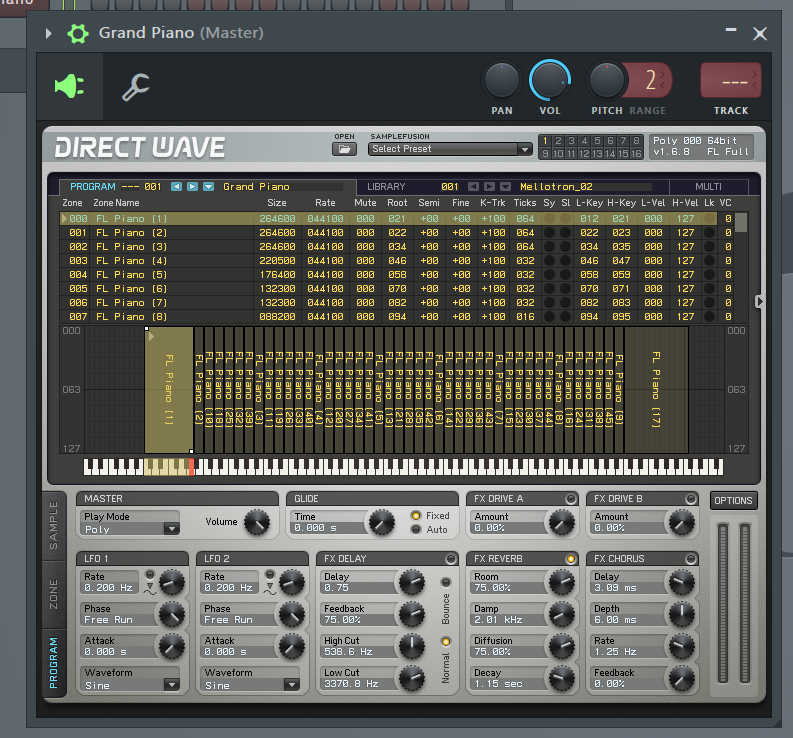Click the MULTI button
Screen dimensions: 793x738
click(x=708, y=187)
